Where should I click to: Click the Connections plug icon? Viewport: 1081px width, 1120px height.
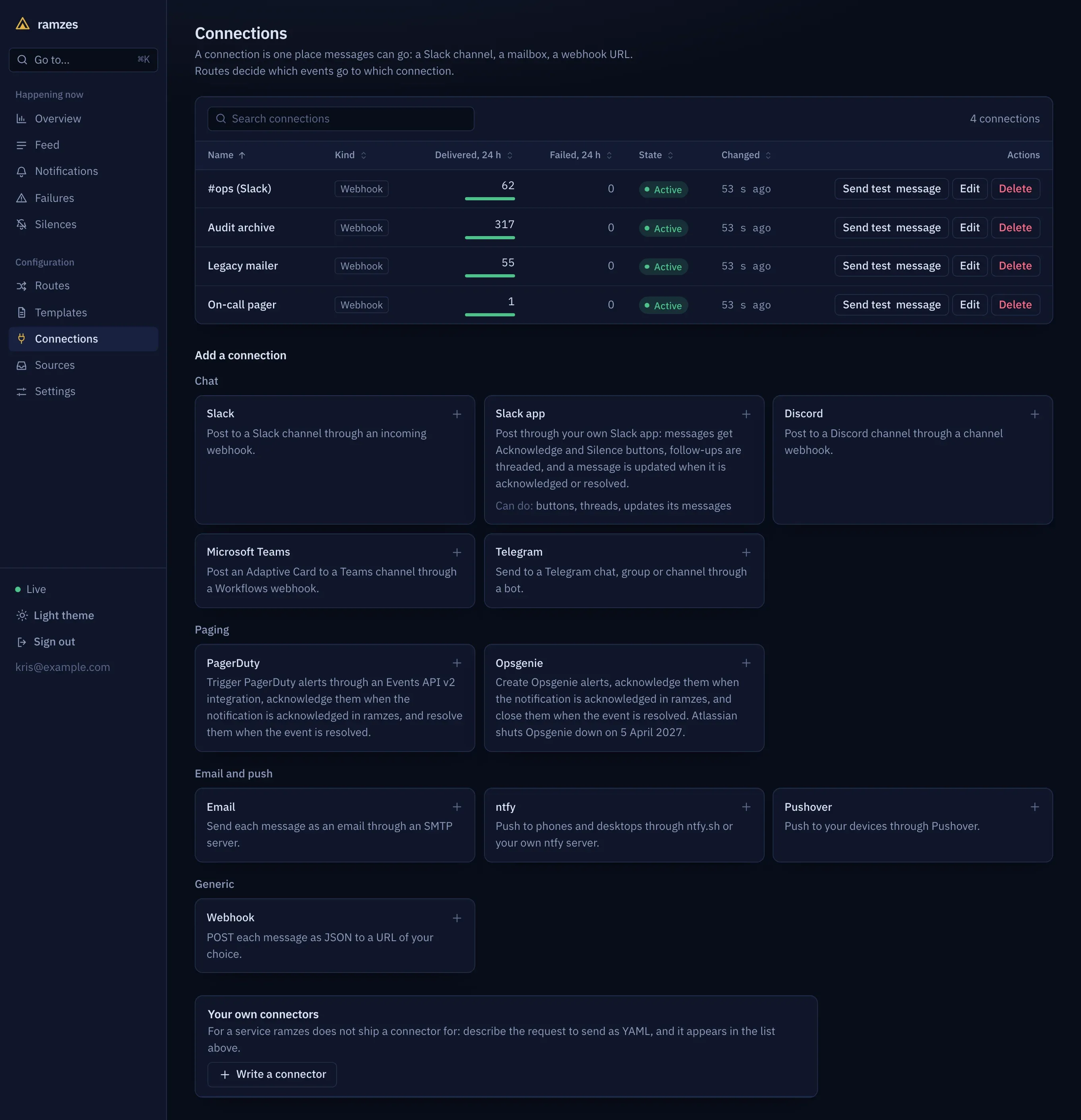21,339
